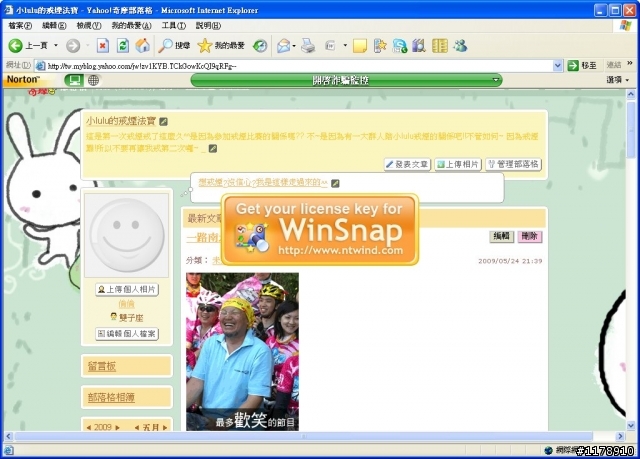The image size is (640, 459).
Task: Click the 編輯 button on the article
Action: coord(501,236)
